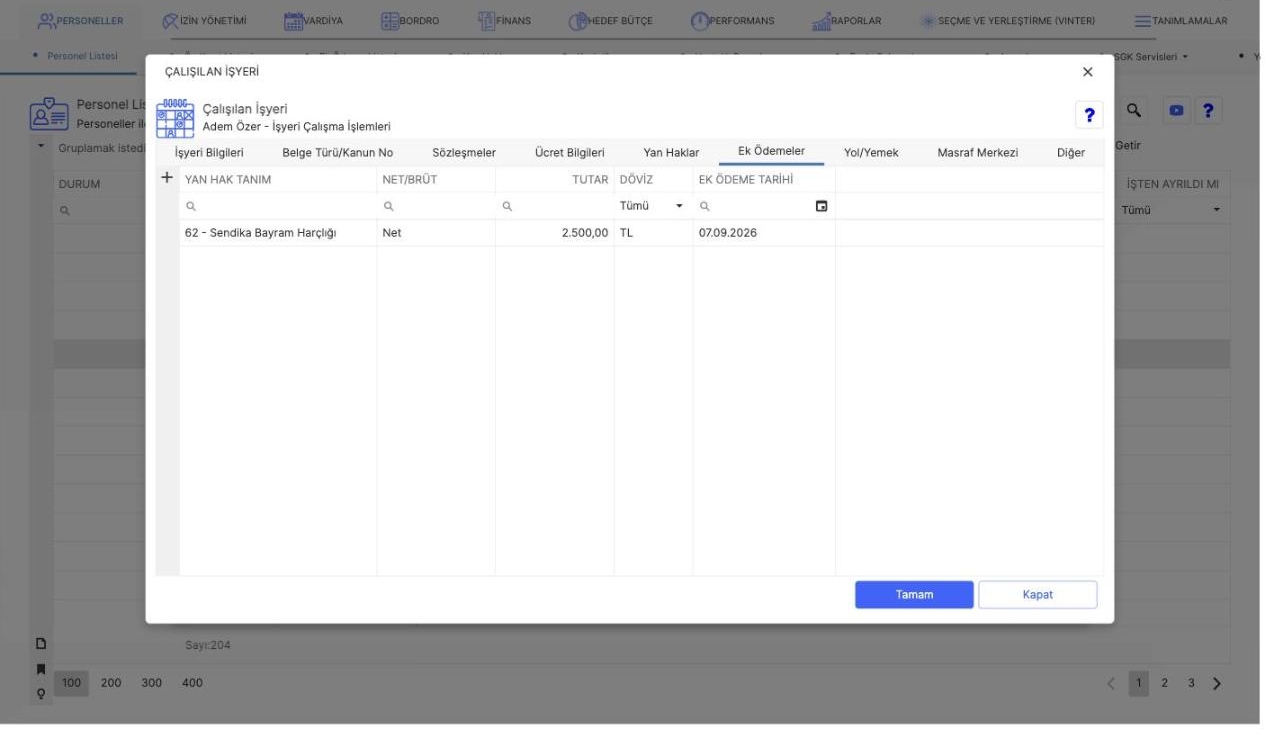The width and height of the screenshot is (1272, 735).
Task: Go to the next page with right arrow
Action: pos(1216,684)
